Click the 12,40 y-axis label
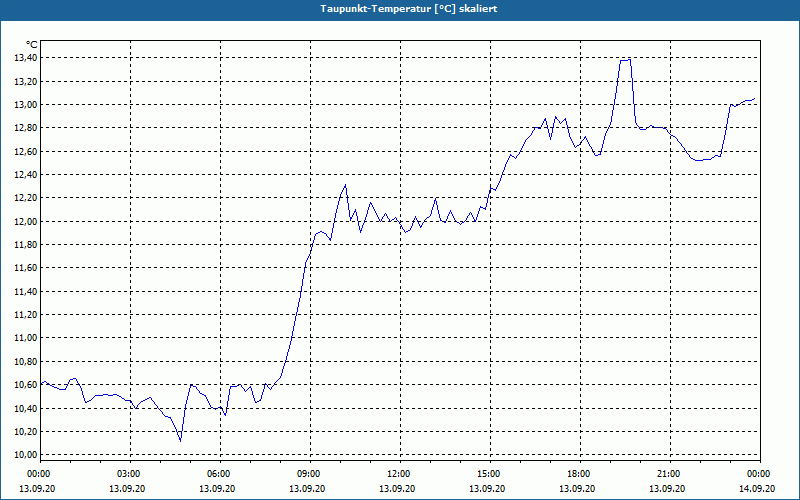This screenshot has width=800, height=500. (25, 175)
